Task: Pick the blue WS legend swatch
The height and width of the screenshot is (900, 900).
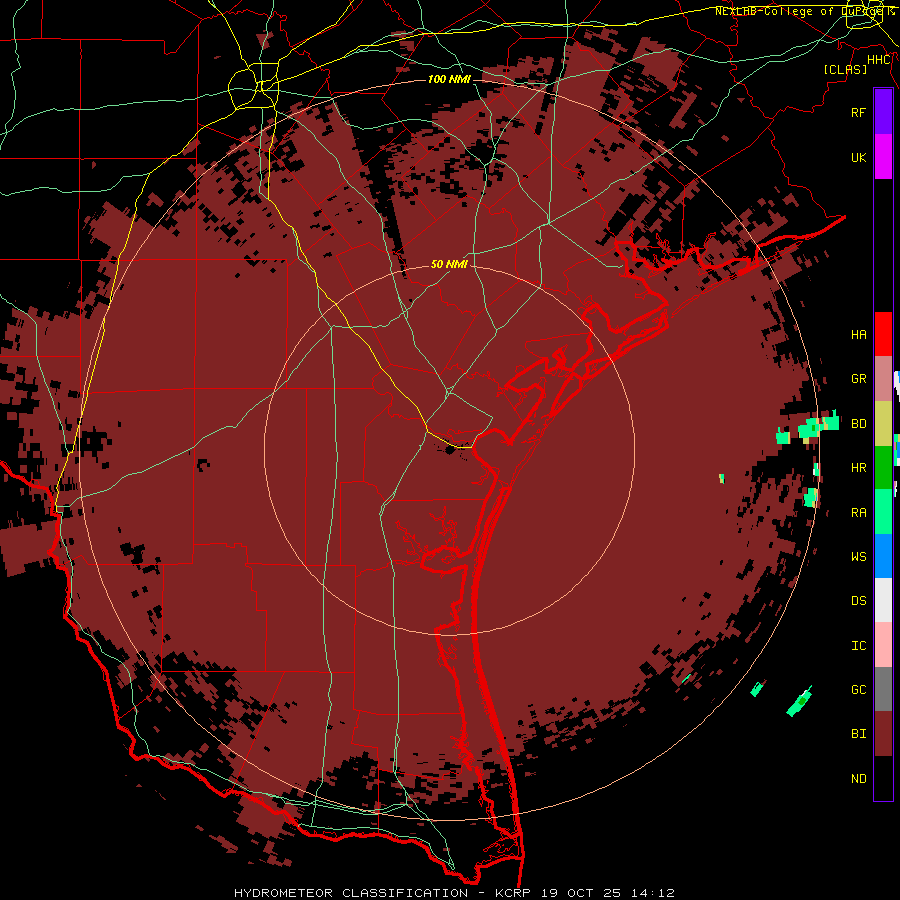Action: click(883, 556)
